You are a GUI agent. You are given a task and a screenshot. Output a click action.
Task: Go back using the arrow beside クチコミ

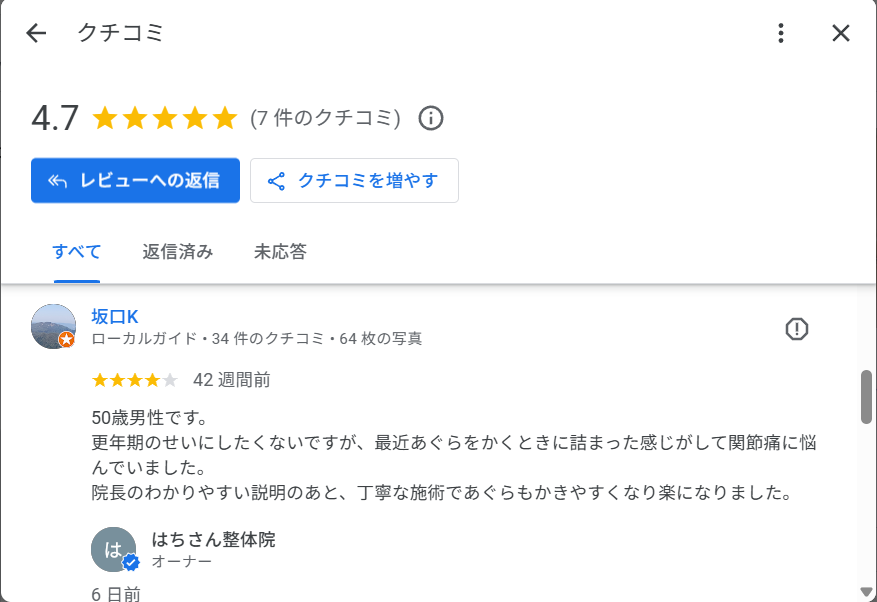[x=36, y=33]
